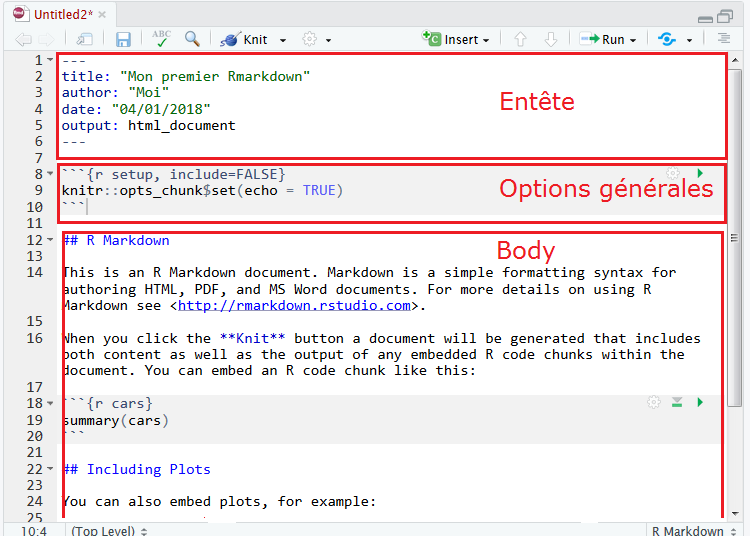Screen dimensions: 750x536
Task: Insert a new code chunk
Action: click(x=455, y=39)
